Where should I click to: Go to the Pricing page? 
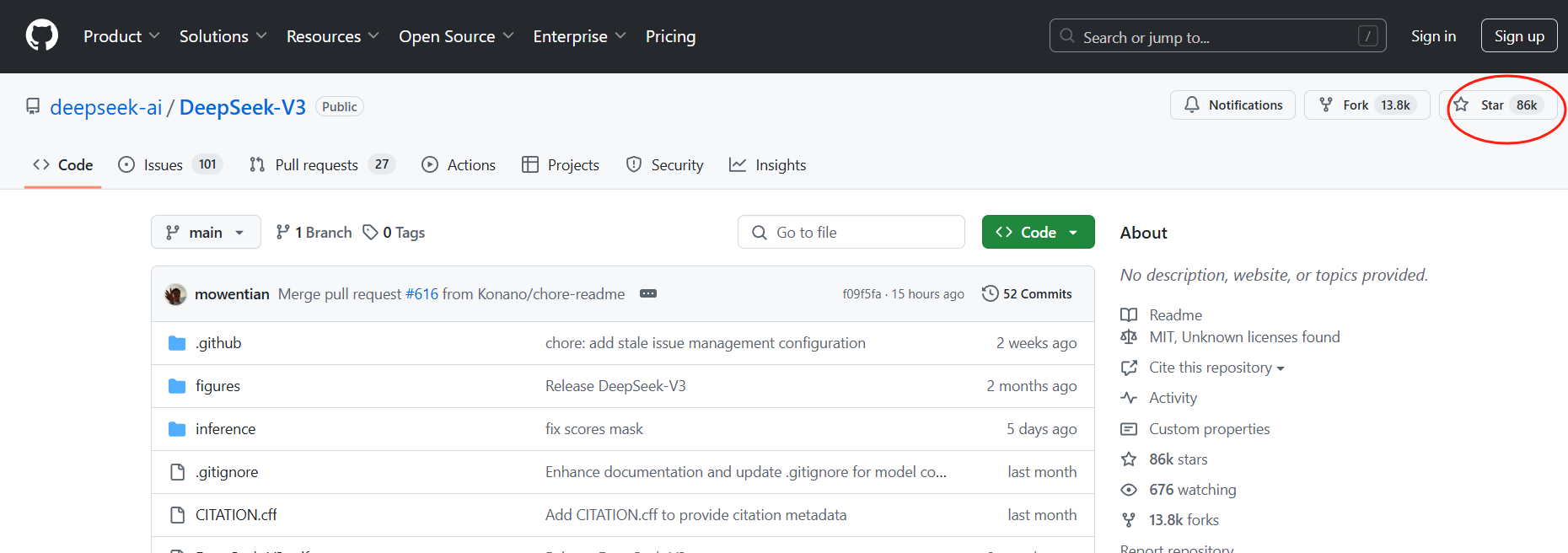pos(670,36)
